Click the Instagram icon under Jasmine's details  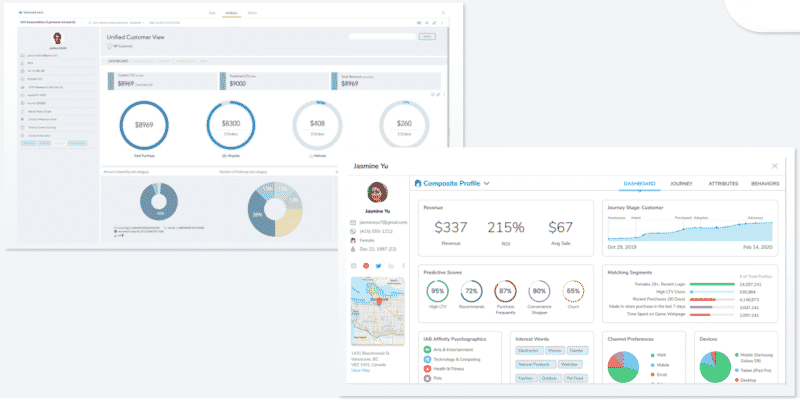pos(354,266)
